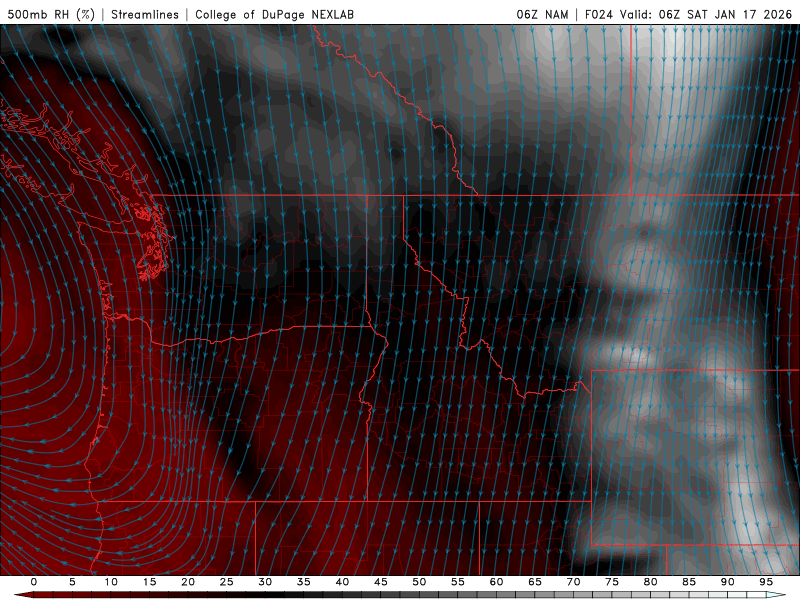Click the "40" color scale label
Viewport: 800px width, 600px height.
pyautogui.click(x=342, y=582)
